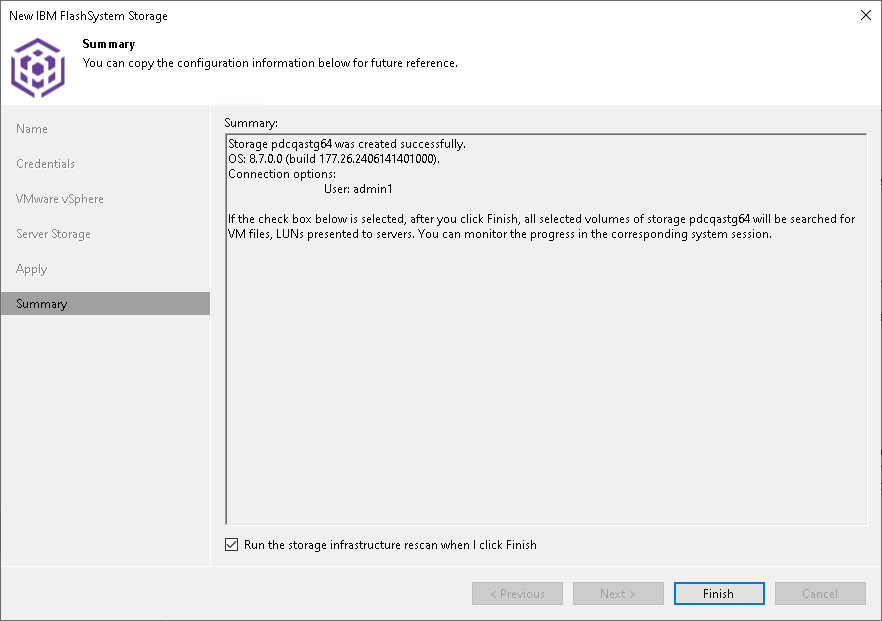Click the greyed-out Next button
882x621 pixels.
tap(618, 593)
